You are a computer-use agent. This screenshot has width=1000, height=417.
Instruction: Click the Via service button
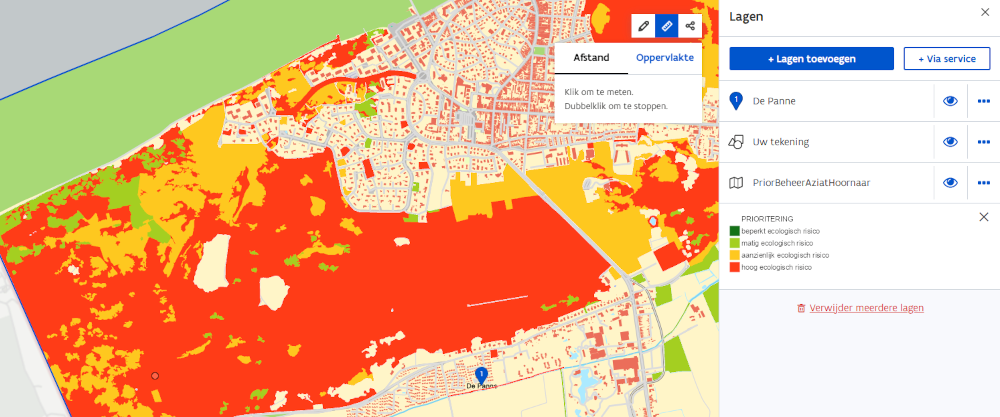tap(946, 59)
